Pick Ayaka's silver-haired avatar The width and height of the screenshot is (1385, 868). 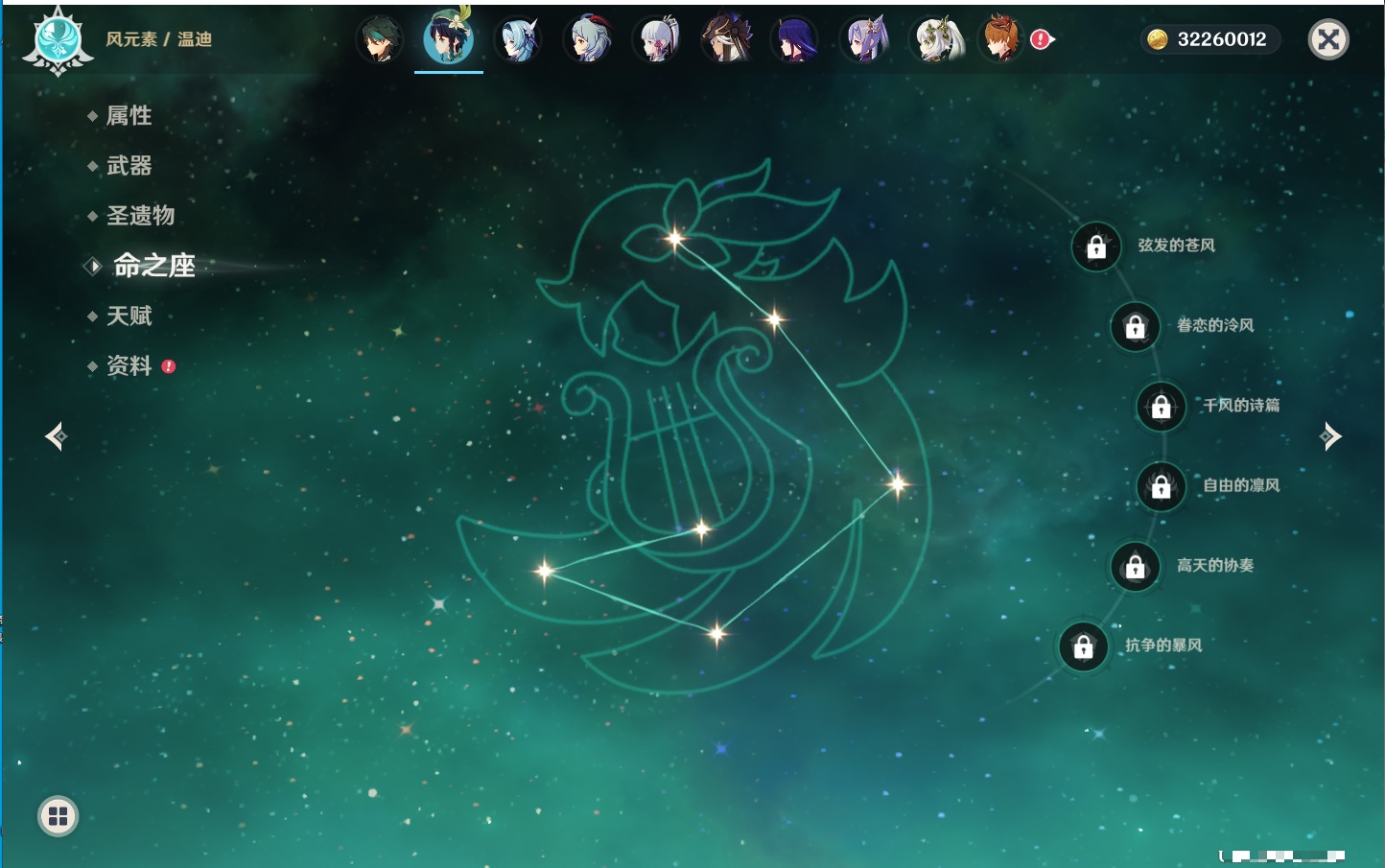(657, 40)
